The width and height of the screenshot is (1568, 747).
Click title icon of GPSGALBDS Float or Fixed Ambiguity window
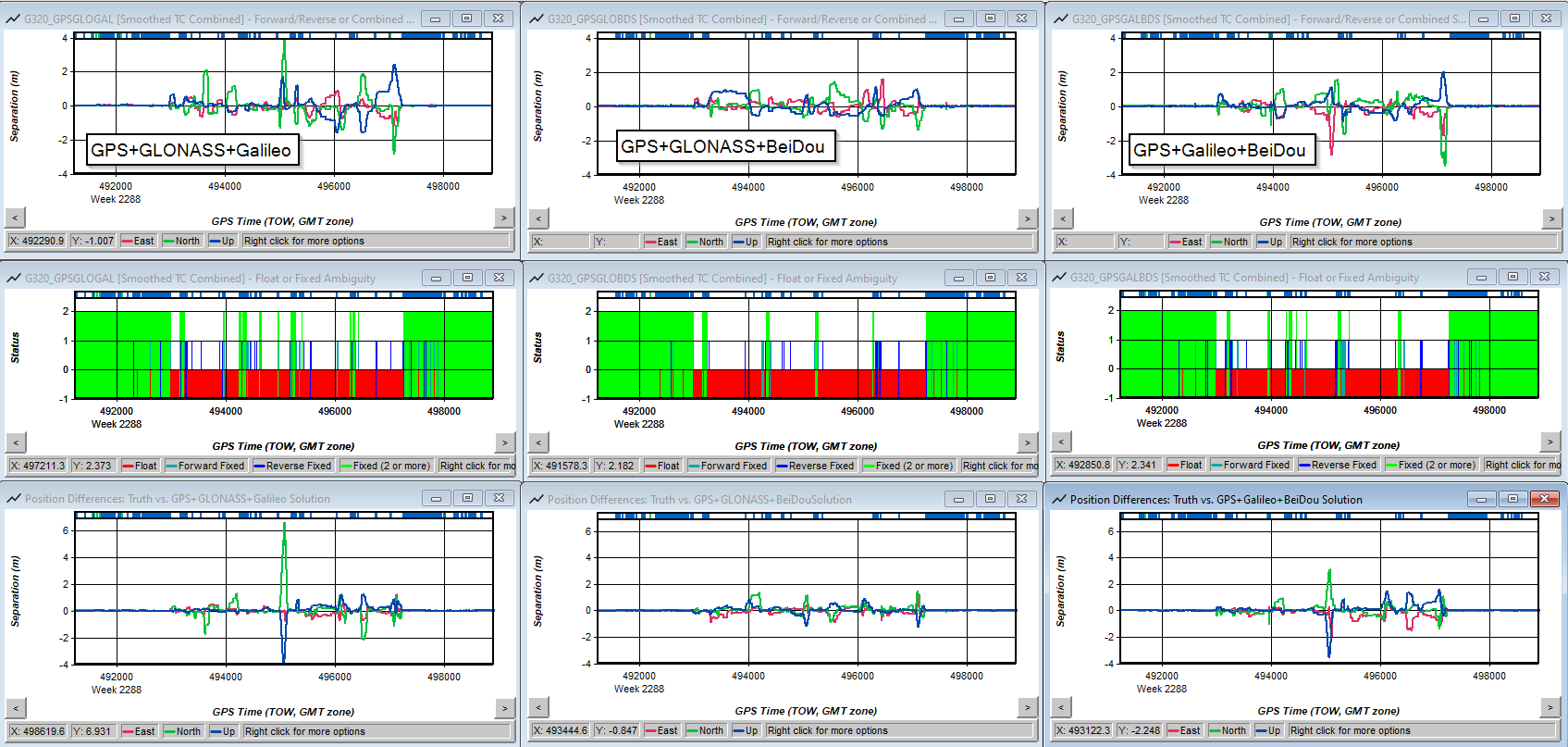point(1059,277)
